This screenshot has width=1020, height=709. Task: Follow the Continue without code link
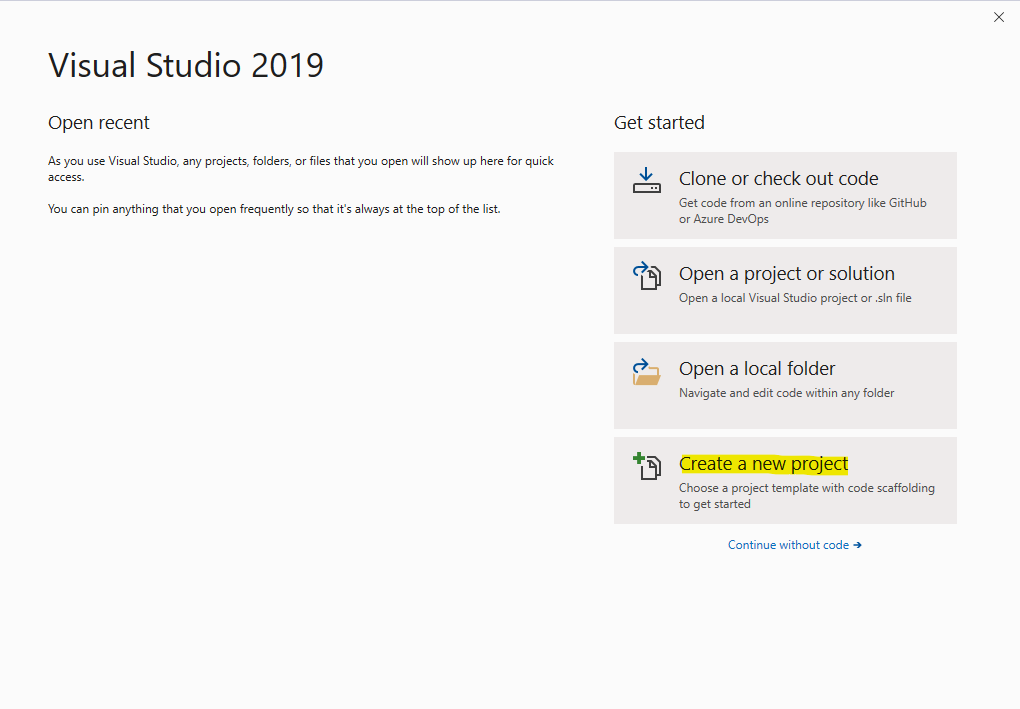[794, 545]
